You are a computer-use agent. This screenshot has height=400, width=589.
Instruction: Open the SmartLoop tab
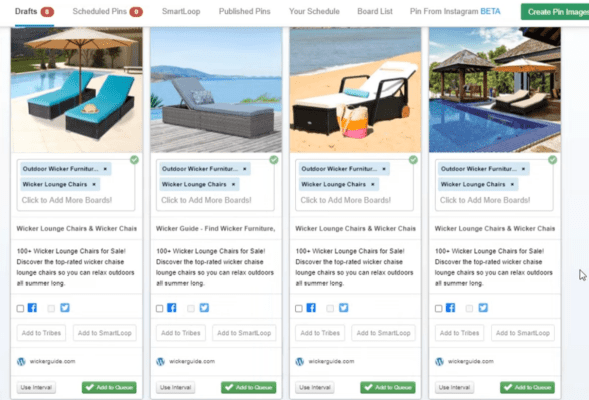click(181, 12)
